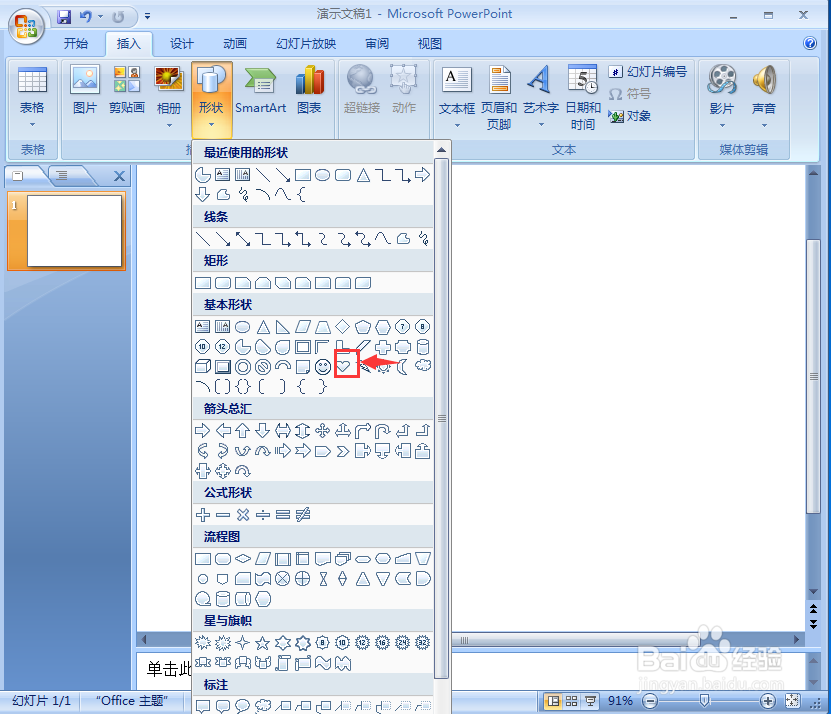Insert date and time

(x=583, y=98)
